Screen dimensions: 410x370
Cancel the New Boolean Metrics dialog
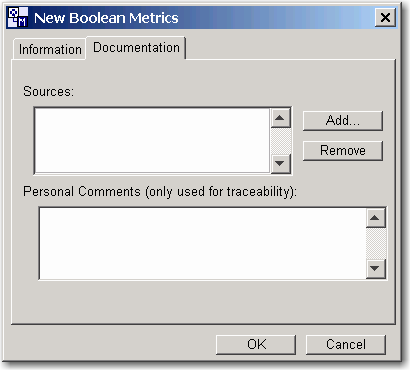pos(346,344)
